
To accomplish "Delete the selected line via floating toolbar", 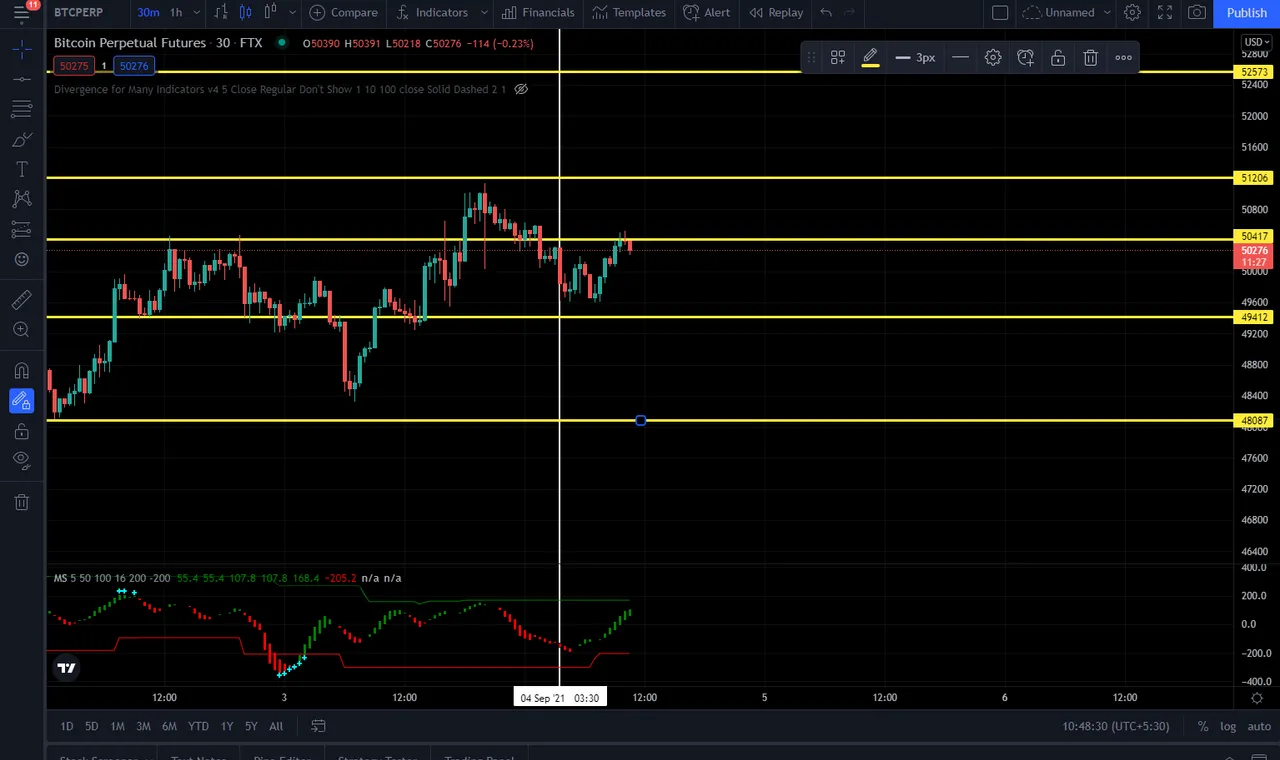I will coord(1091,58).
